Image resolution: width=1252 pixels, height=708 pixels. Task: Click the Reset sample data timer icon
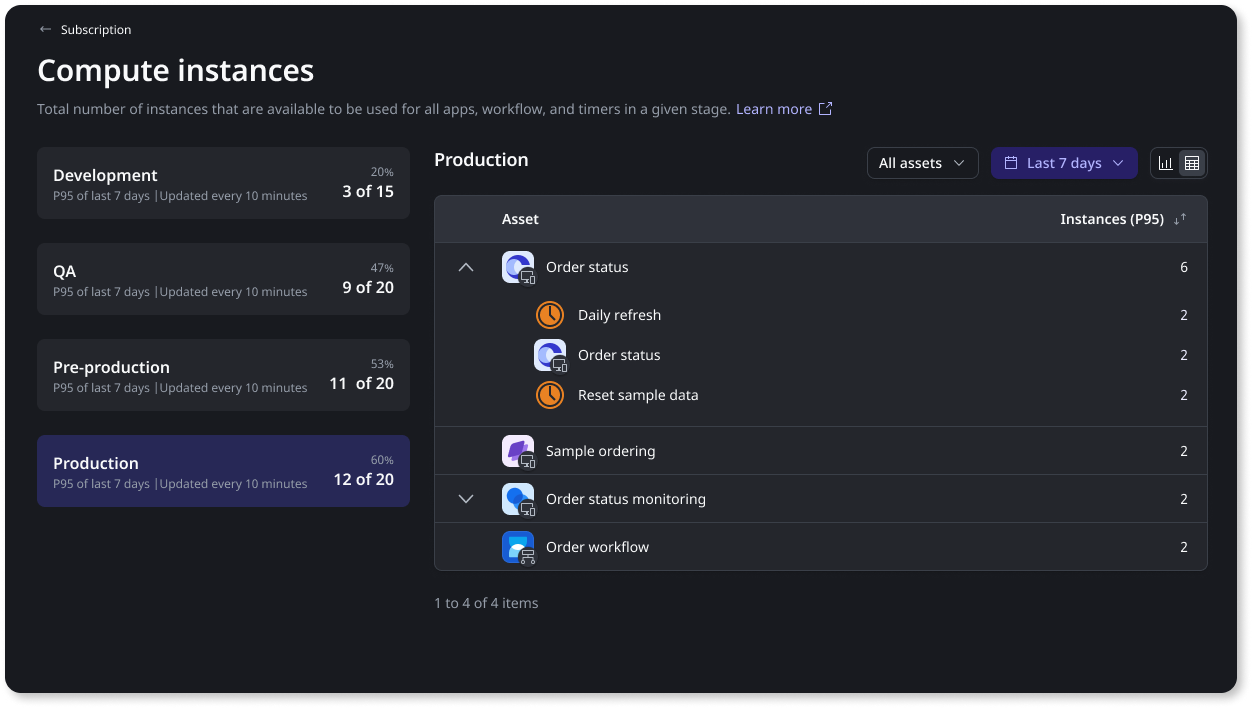550,395
